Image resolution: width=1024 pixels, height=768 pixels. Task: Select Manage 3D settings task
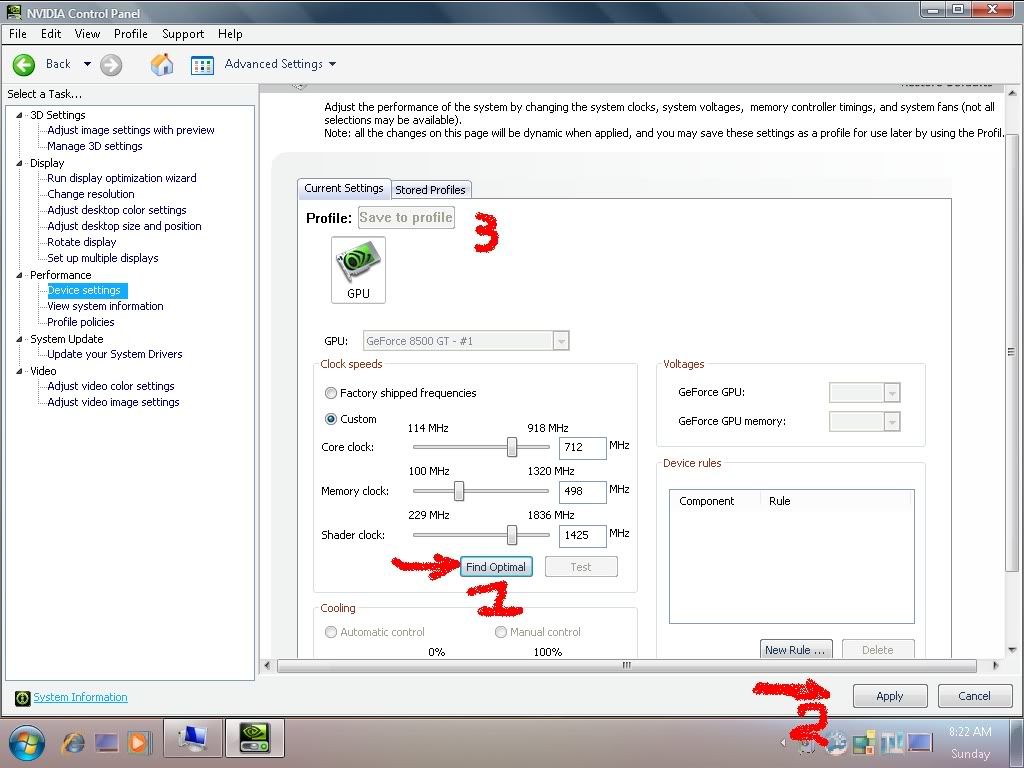coord(95,146)
